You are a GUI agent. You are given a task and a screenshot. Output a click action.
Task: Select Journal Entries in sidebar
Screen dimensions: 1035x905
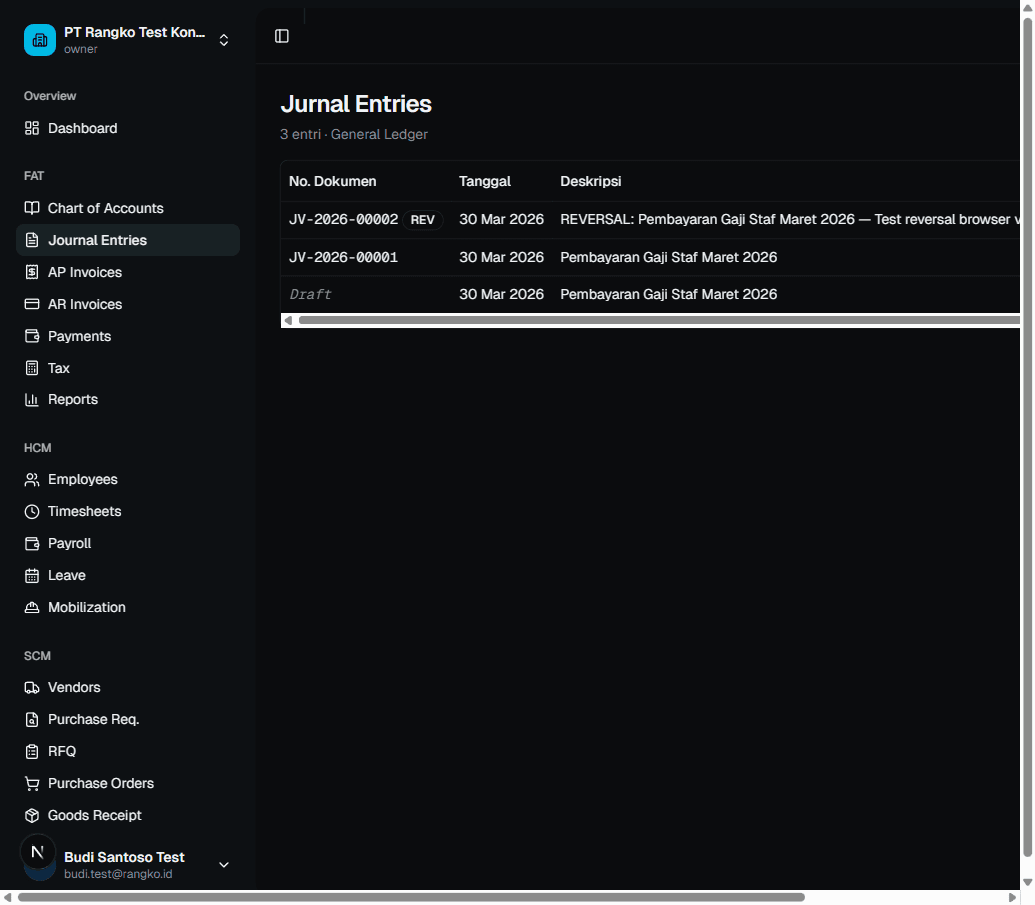pyautogui.click(x=127, y=240)
